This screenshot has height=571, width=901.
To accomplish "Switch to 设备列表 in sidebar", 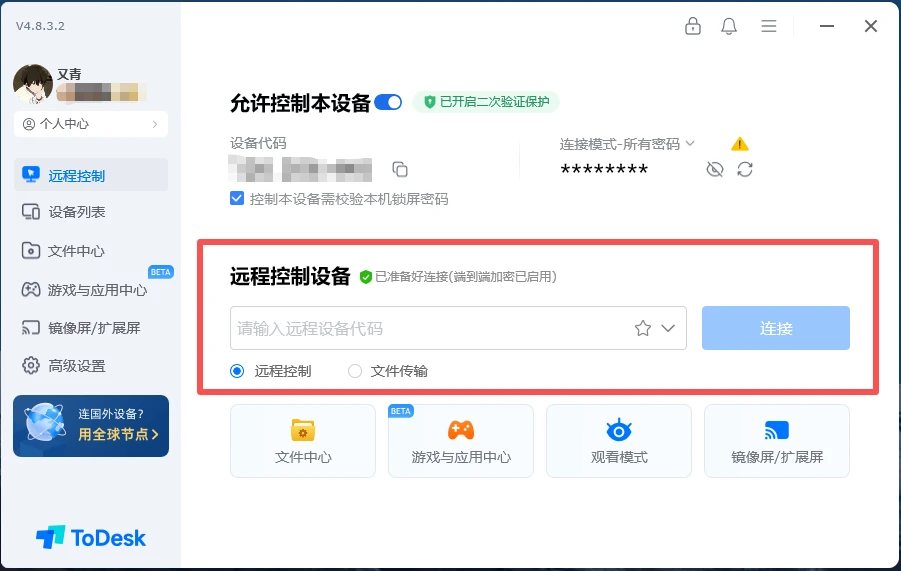I will (x=91, y=212).
